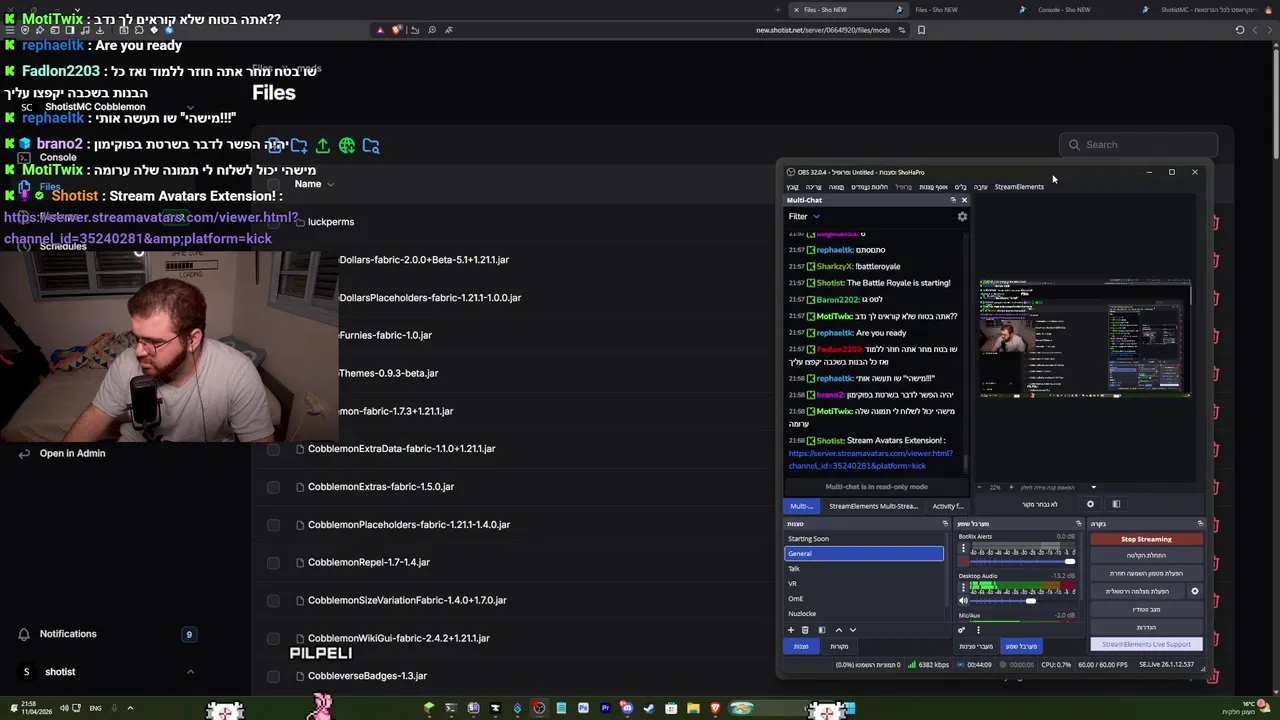Select the OmE scene

pos(864,598)
